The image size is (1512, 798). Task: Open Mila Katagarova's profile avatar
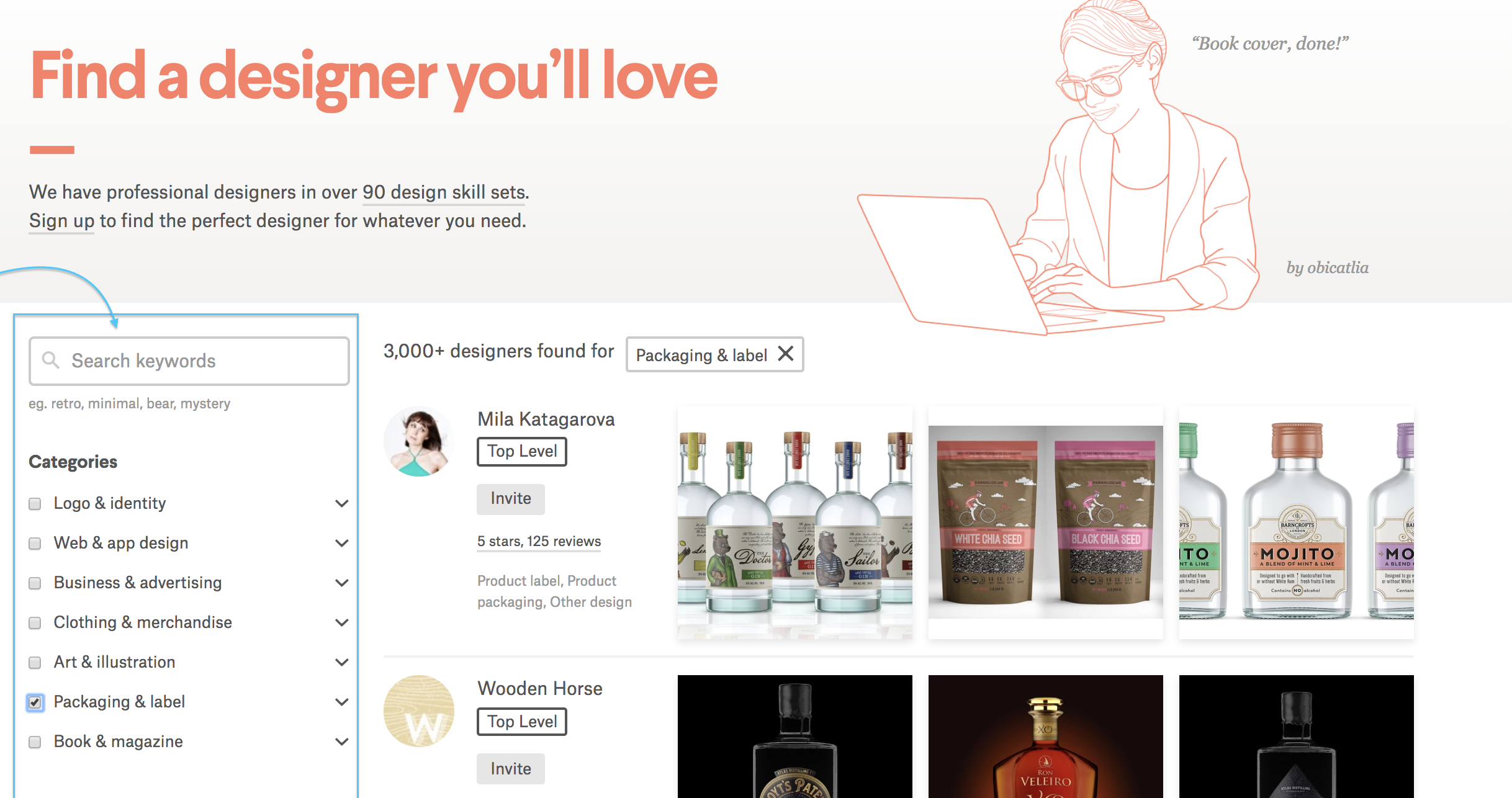pos(419,442)
